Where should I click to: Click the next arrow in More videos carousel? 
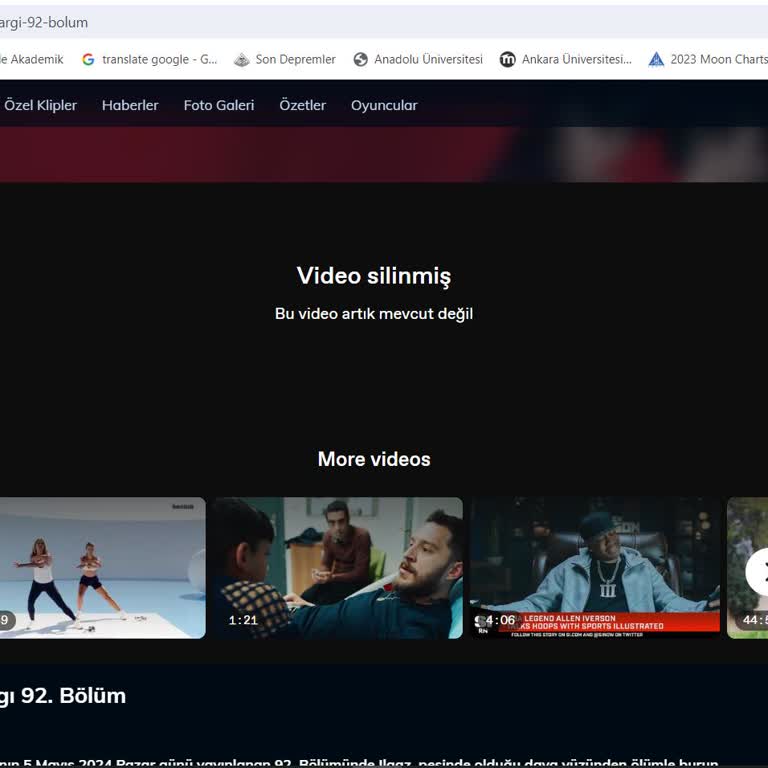pos(758,572)
